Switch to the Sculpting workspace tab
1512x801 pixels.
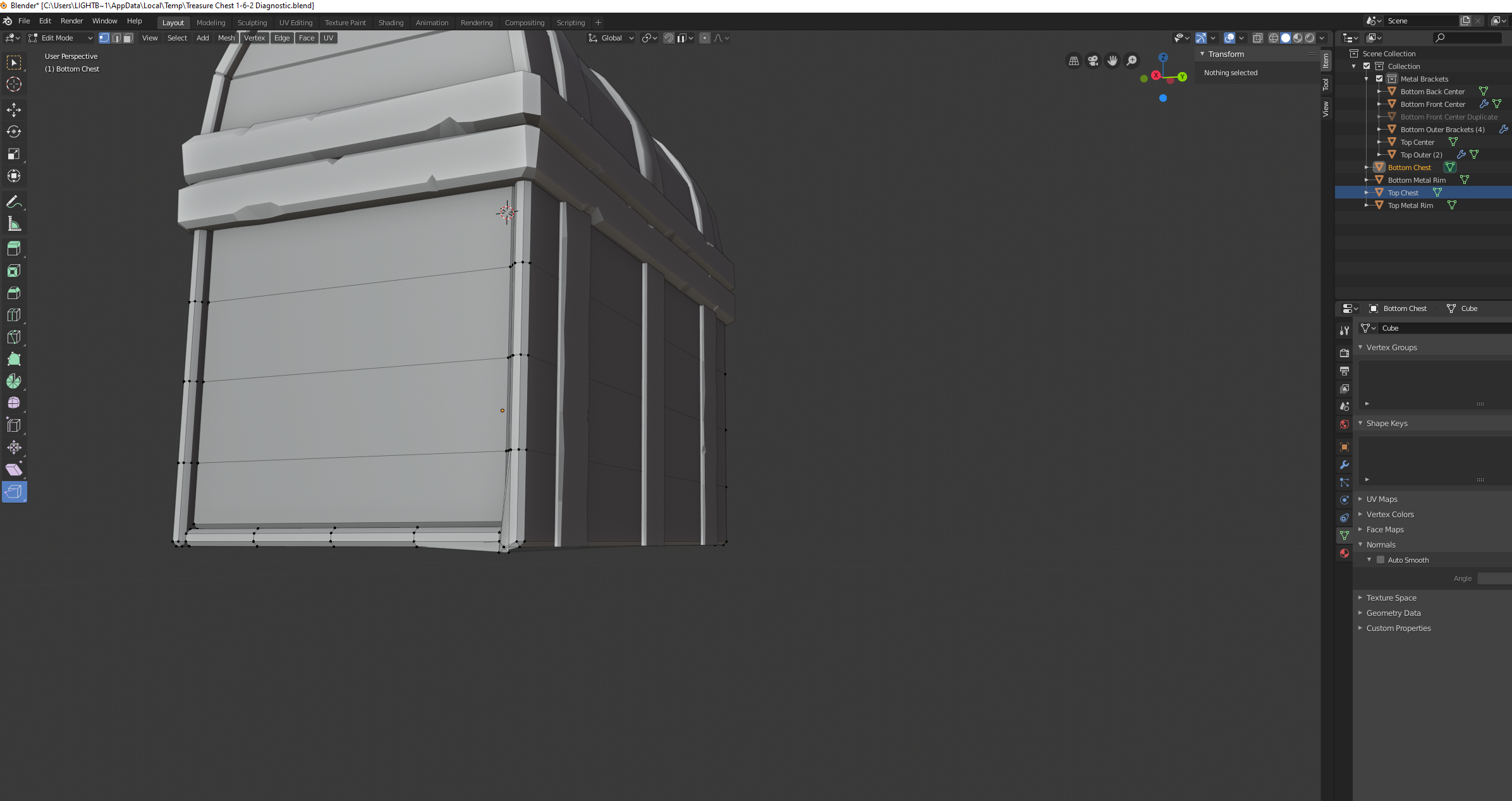[x=252, y=23]
